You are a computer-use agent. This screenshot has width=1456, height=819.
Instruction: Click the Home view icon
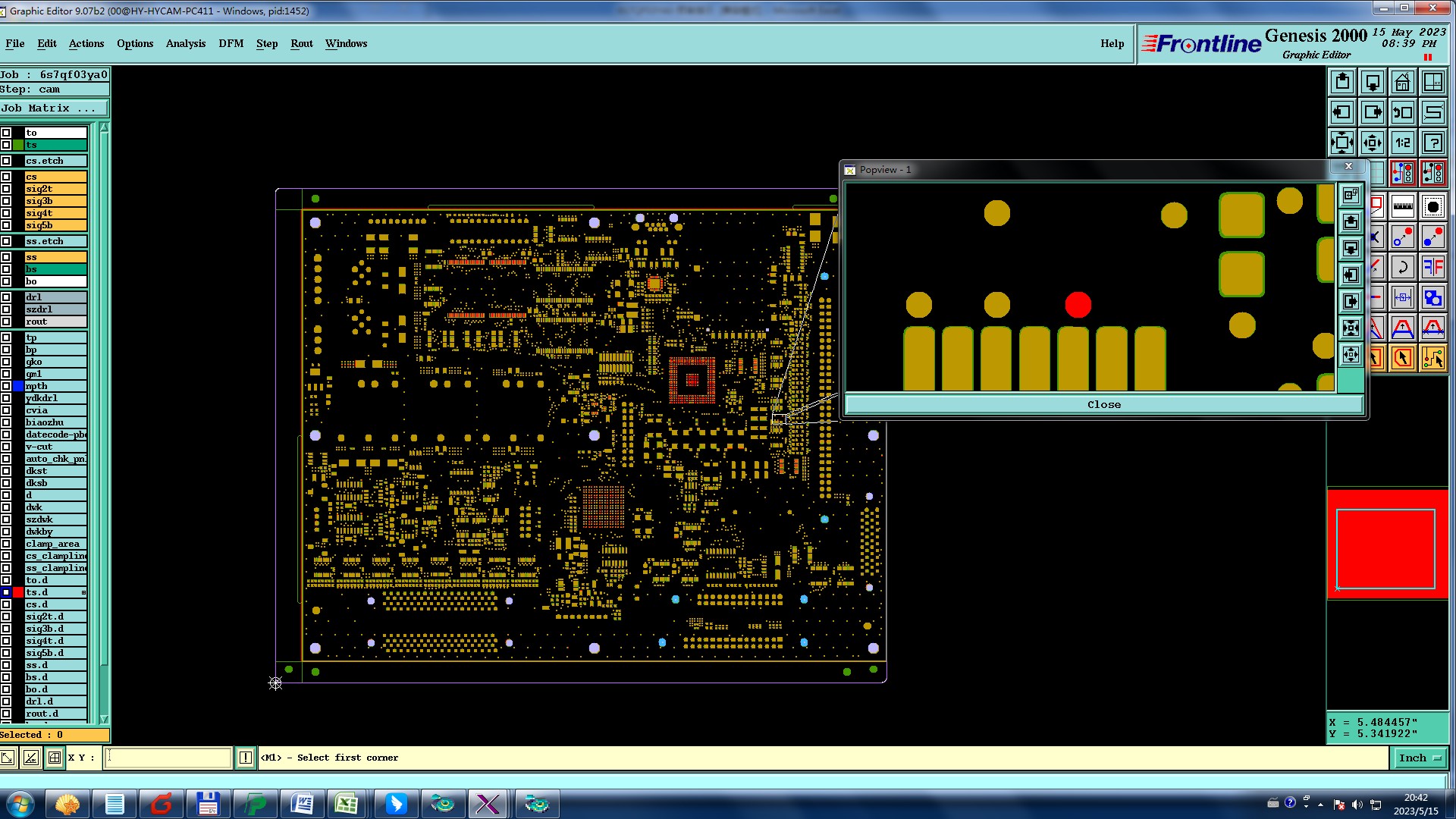1402,82
